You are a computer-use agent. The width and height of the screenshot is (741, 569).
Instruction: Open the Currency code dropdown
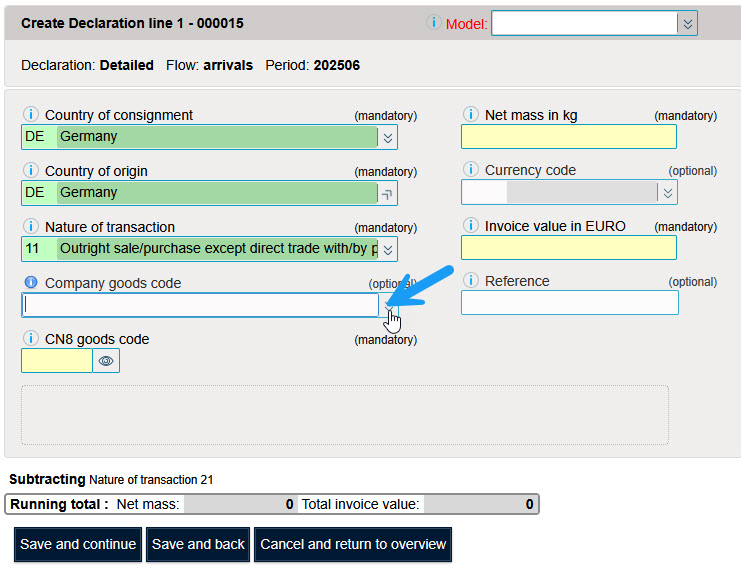tap(667, 192)
